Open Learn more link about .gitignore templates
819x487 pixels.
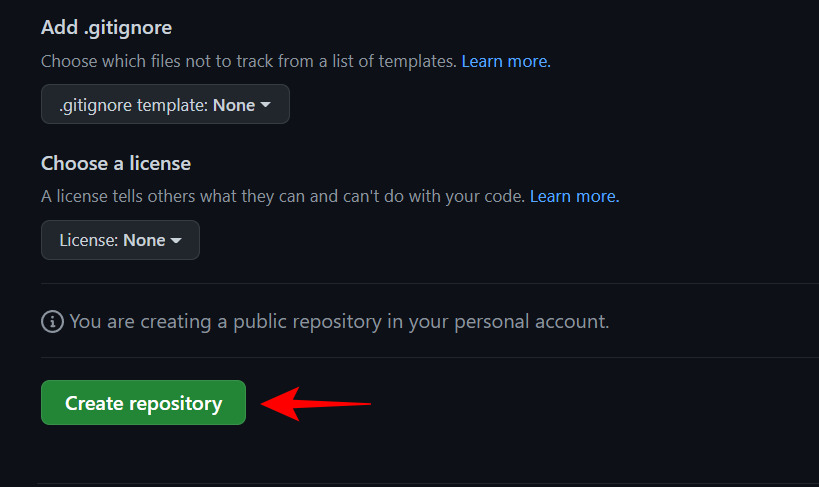click(x=504, y=61)
